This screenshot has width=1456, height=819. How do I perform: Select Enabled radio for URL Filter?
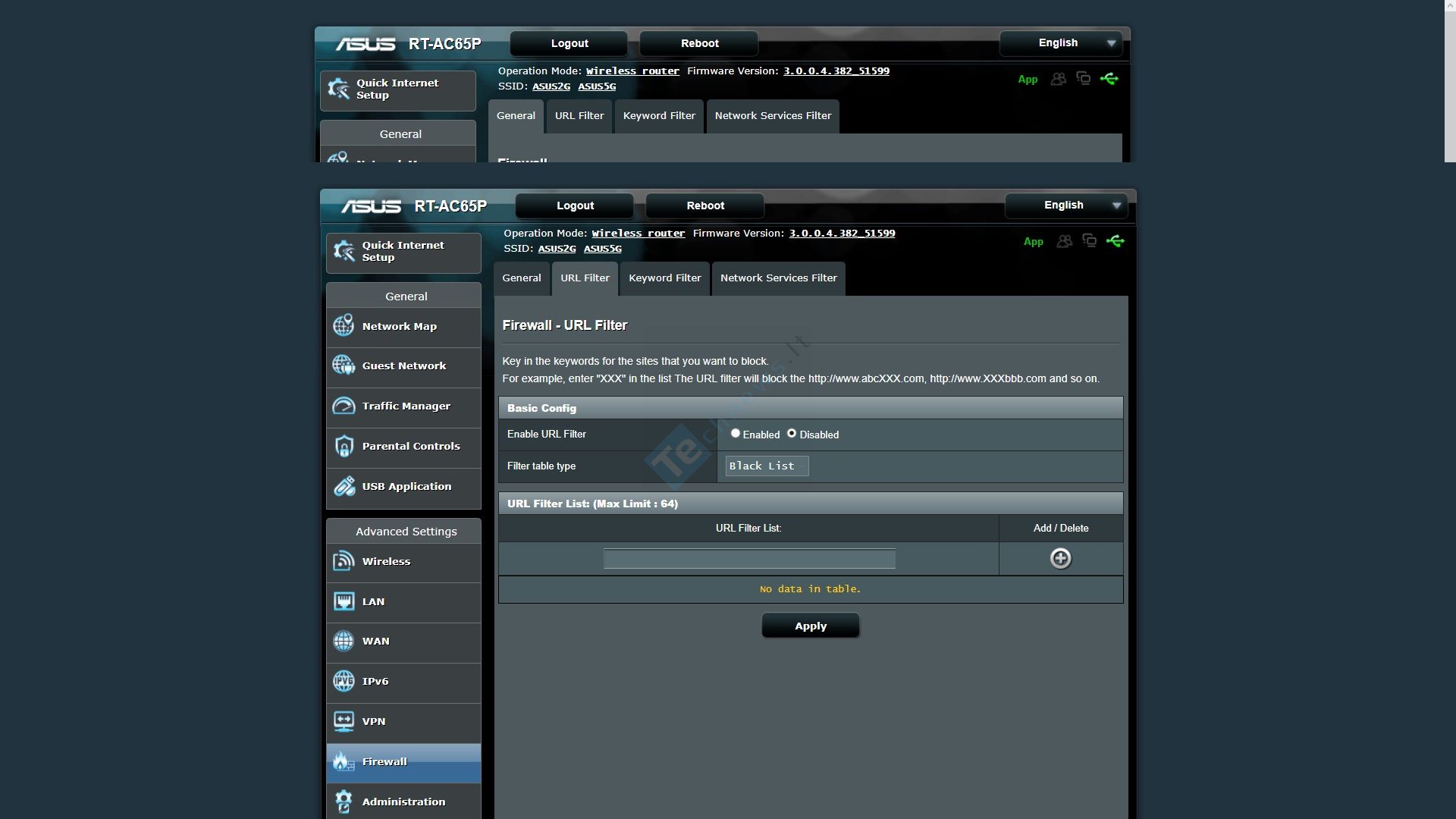(735, 434)
